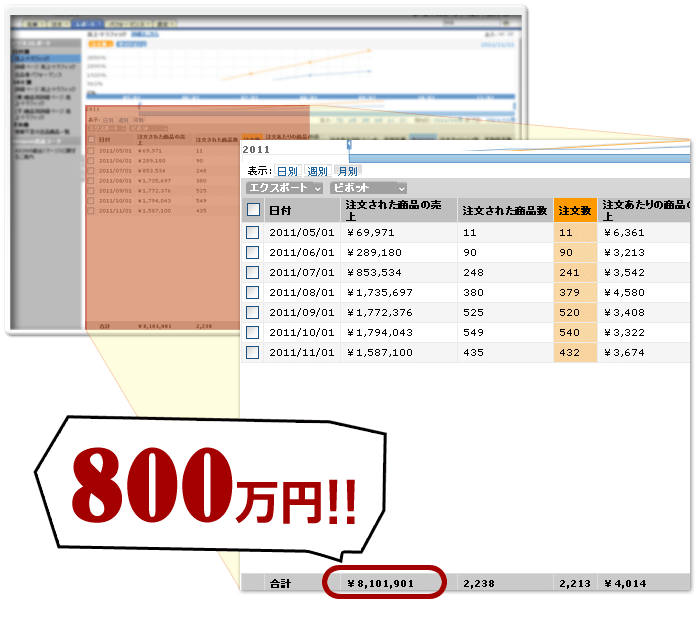Check the select-all checkbox beside 日付 header
Image resolution: width=700 pixels, height=620 pixels.
(x=253, y=210)
